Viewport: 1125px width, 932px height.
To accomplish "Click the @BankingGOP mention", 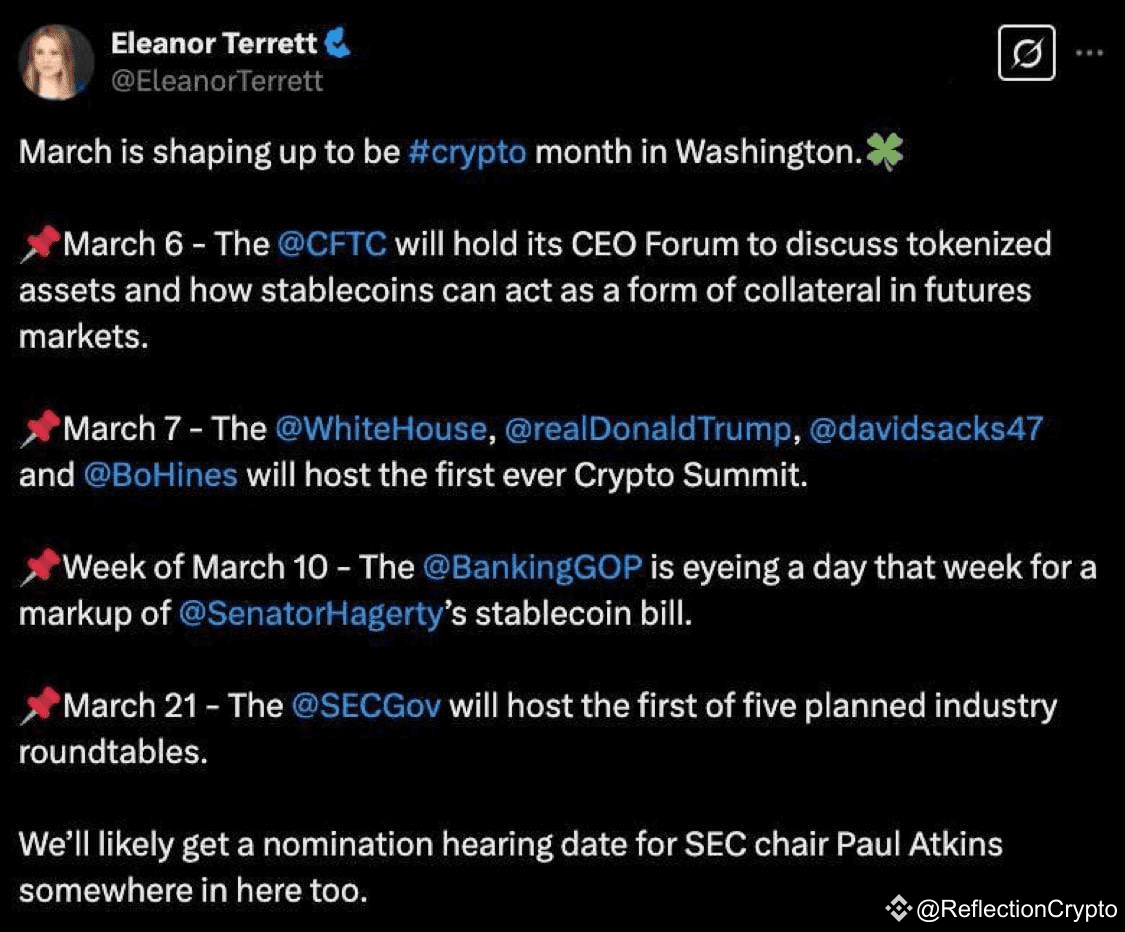I will click(532, 568).
